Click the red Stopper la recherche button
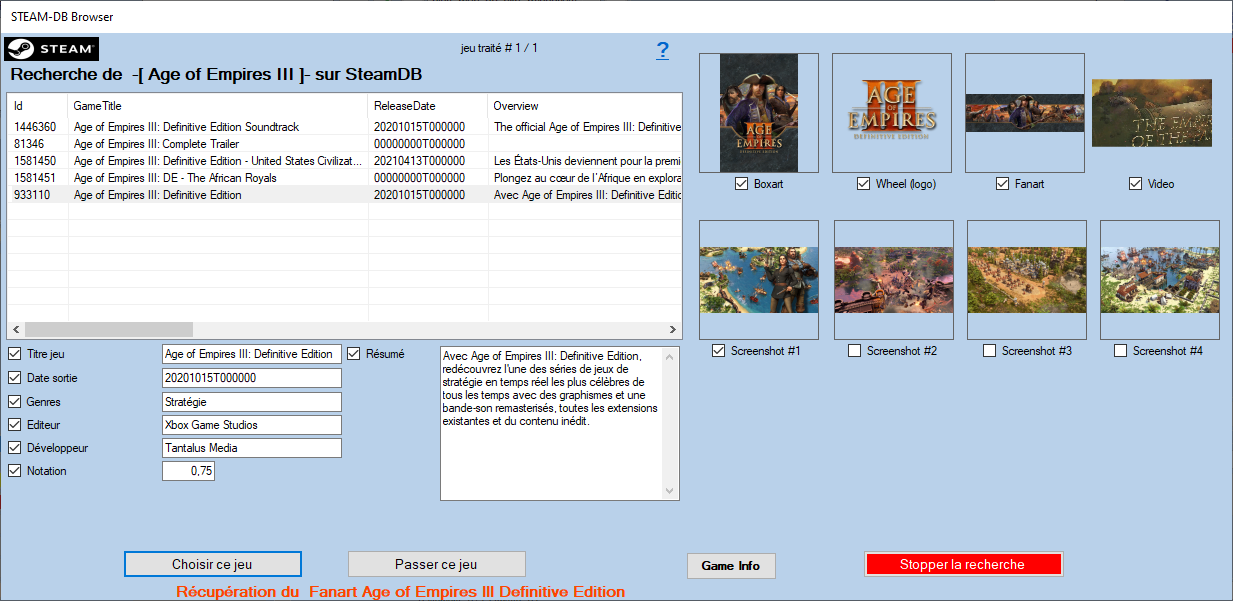The height and width of the screenshot is (601, 1233). coord(962,565)
